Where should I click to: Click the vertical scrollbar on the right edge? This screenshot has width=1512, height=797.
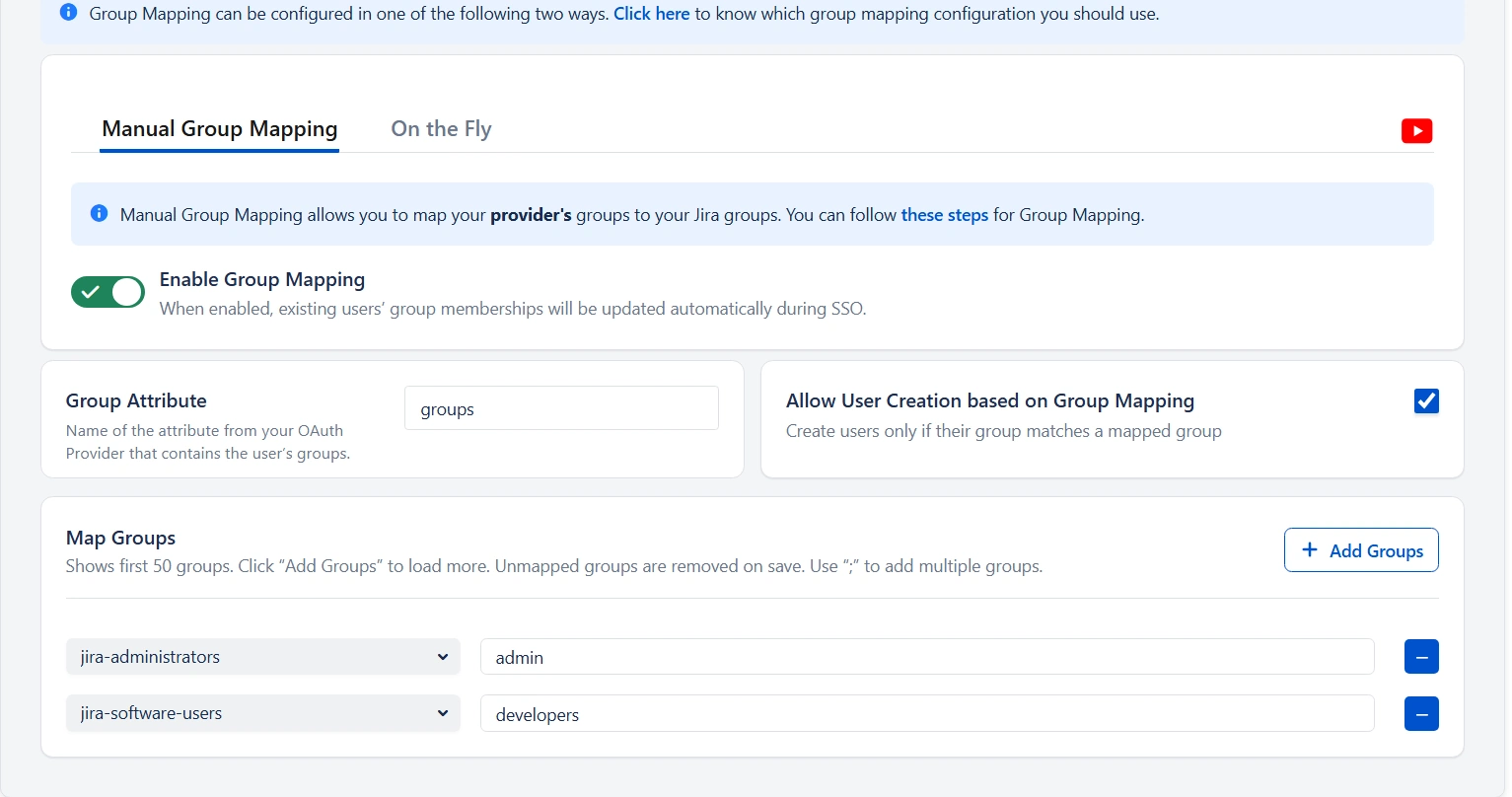pos(1506,395)
